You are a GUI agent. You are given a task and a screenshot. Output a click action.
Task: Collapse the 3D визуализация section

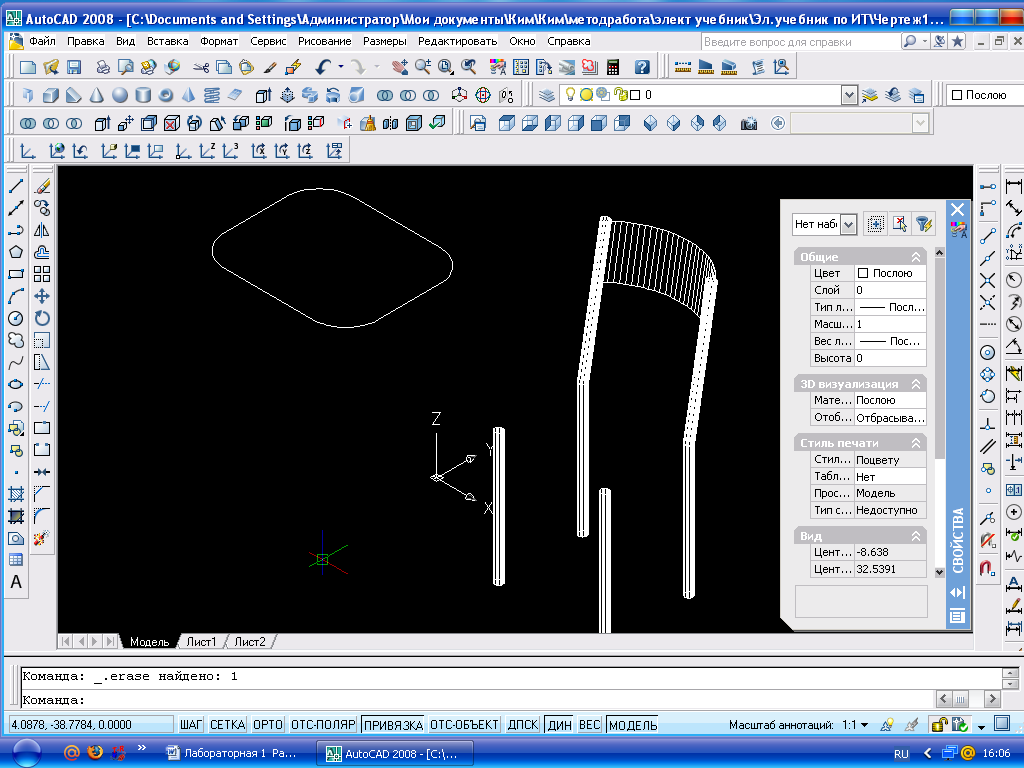pos(916,384)
